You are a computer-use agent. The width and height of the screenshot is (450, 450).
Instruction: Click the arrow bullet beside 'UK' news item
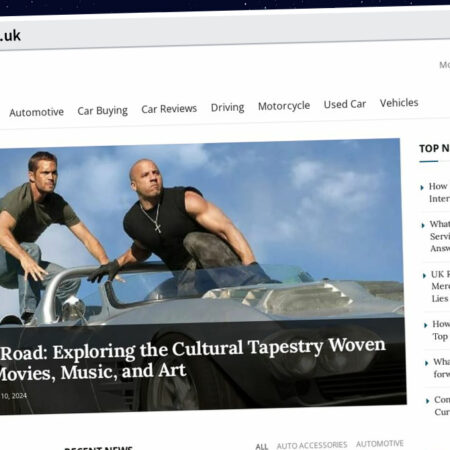pyautogui.click(x=424, y=276)
